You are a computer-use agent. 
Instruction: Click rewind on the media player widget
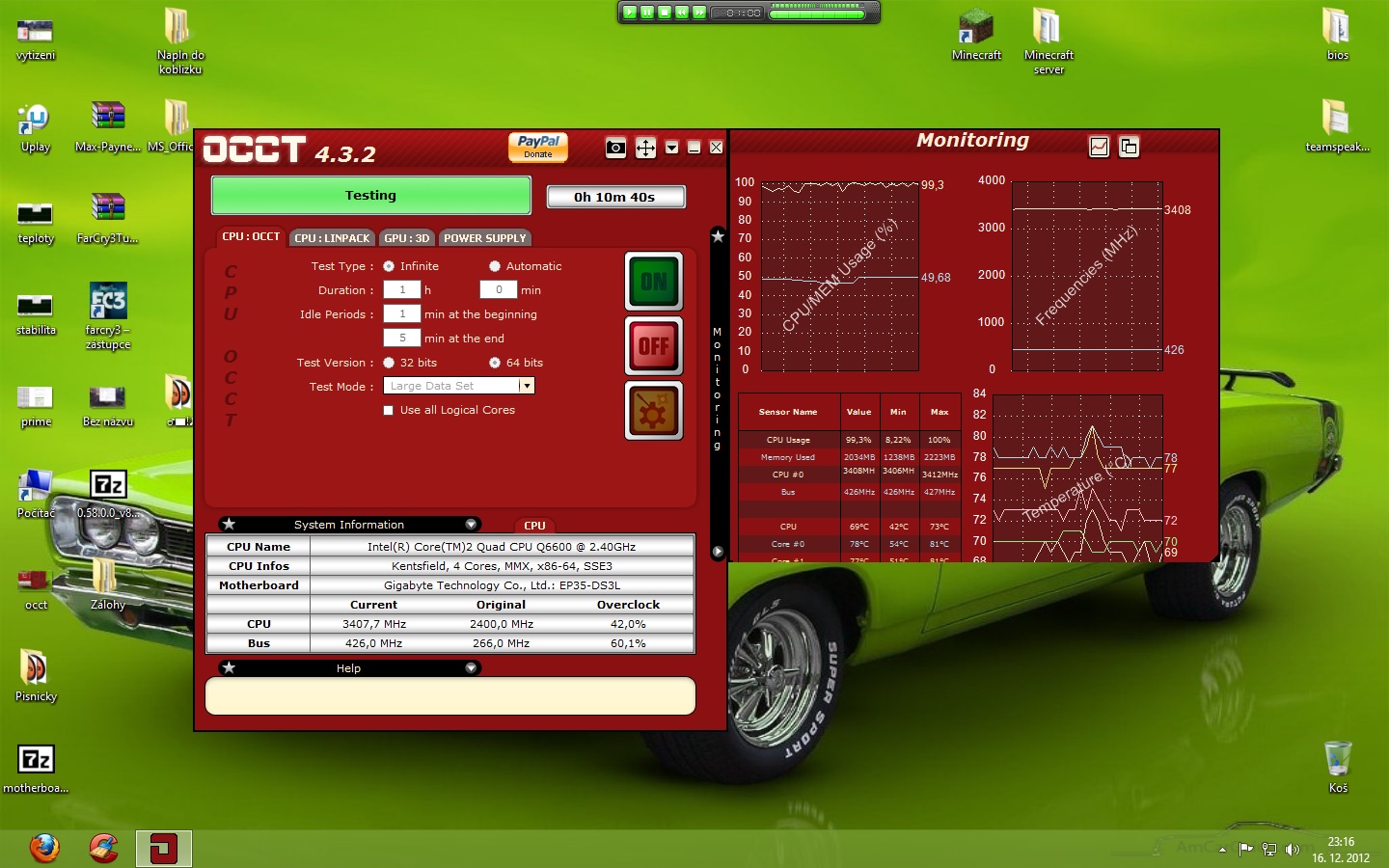[x=682, y=13]
